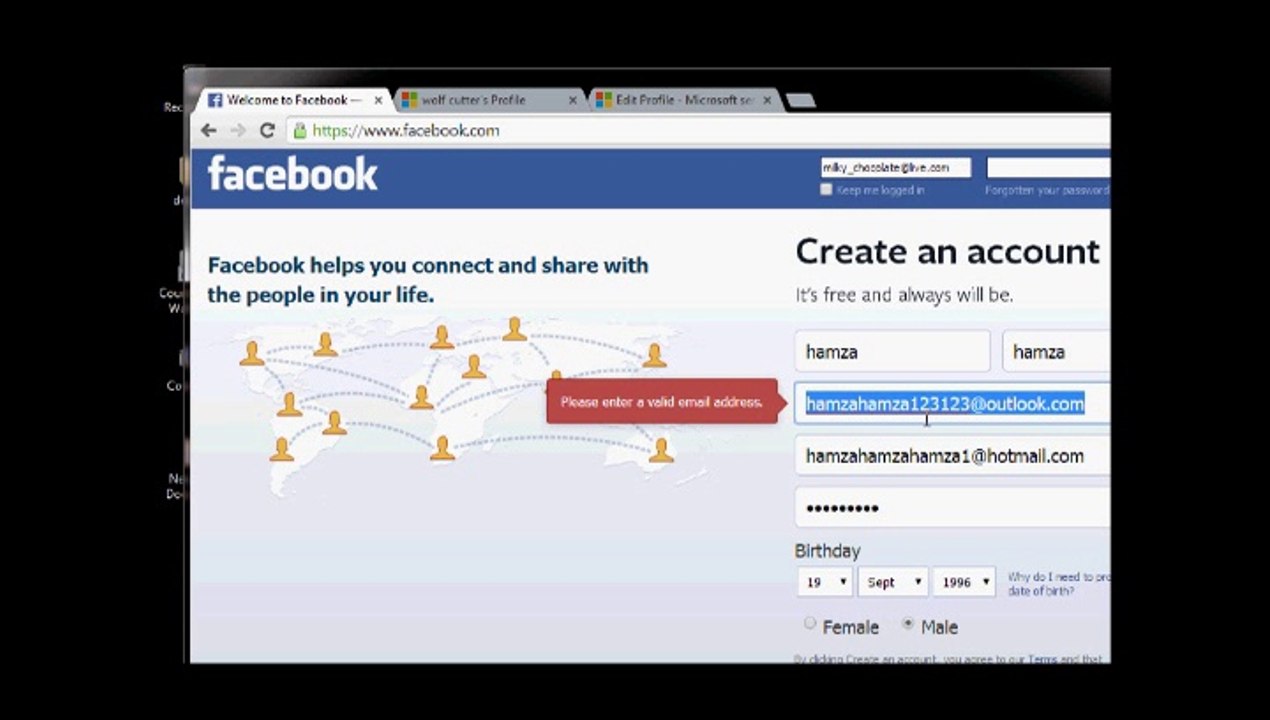Open the birthday day dropdown showing 19

(x=825, y=582)
